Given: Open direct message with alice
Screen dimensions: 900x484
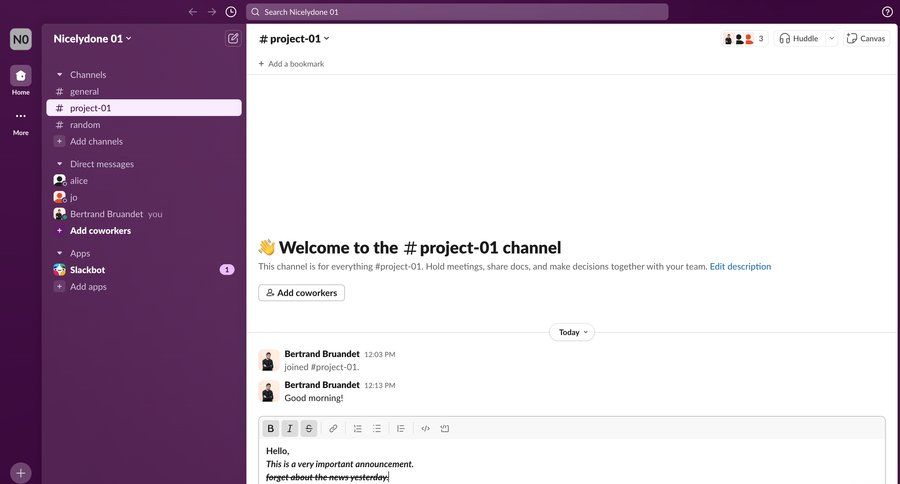Looking at the screenshot, I should click(143, 180).
